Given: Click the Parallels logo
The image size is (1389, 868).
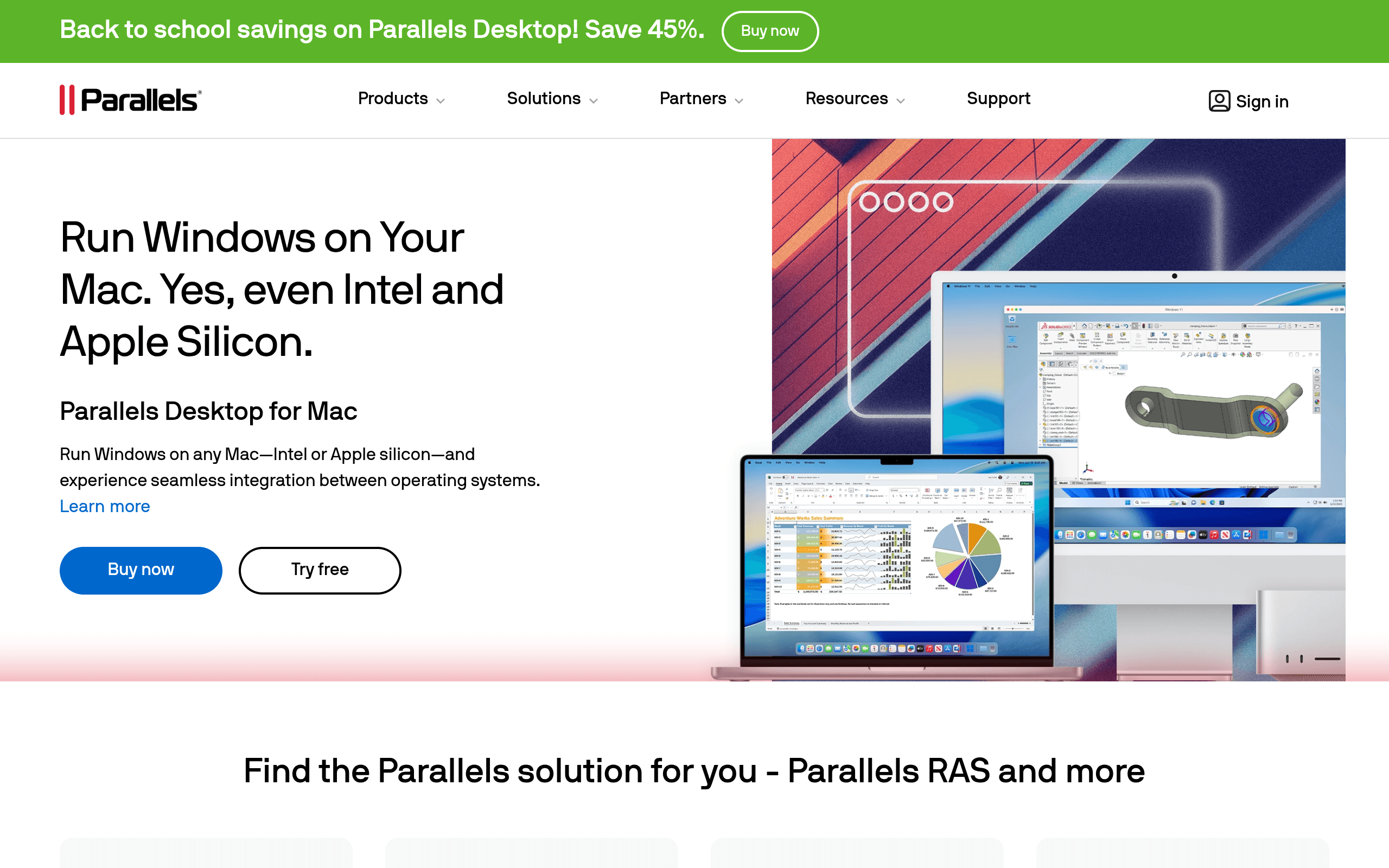Looking at the screenshot, I should (131, 100).
